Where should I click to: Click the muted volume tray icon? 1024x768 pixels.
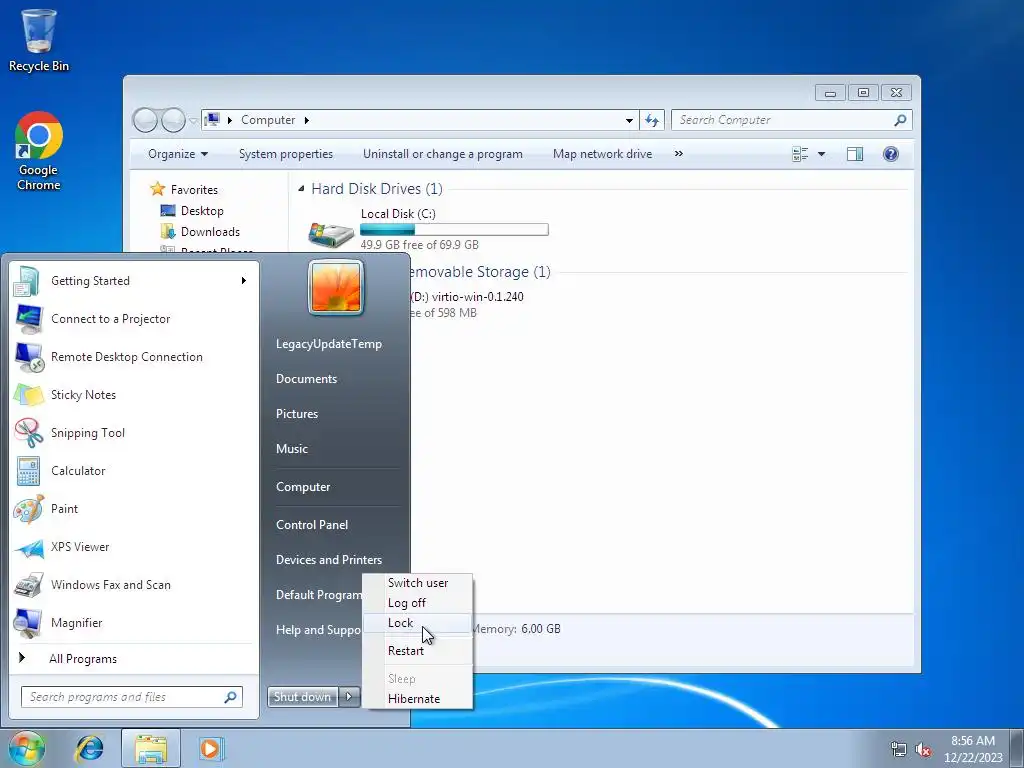tap(923, 750)
